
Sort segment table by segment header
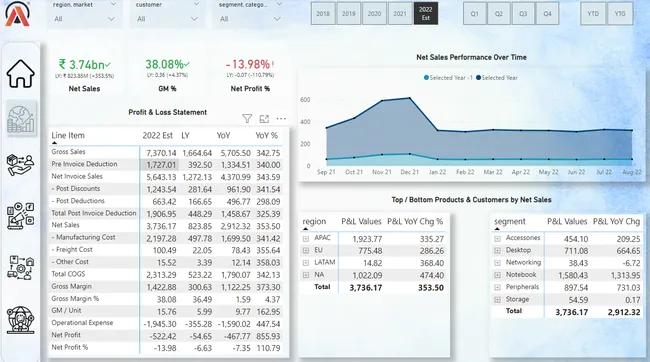(510, 221)
